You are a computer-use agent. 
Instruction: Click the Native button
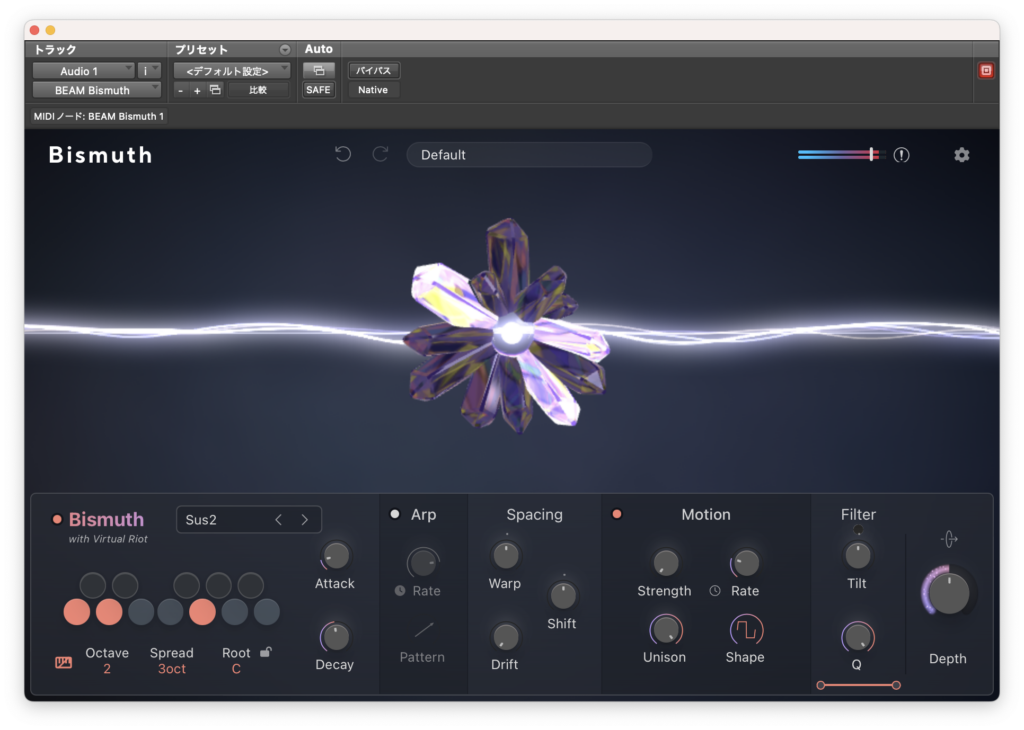click(x=373, y=90)
